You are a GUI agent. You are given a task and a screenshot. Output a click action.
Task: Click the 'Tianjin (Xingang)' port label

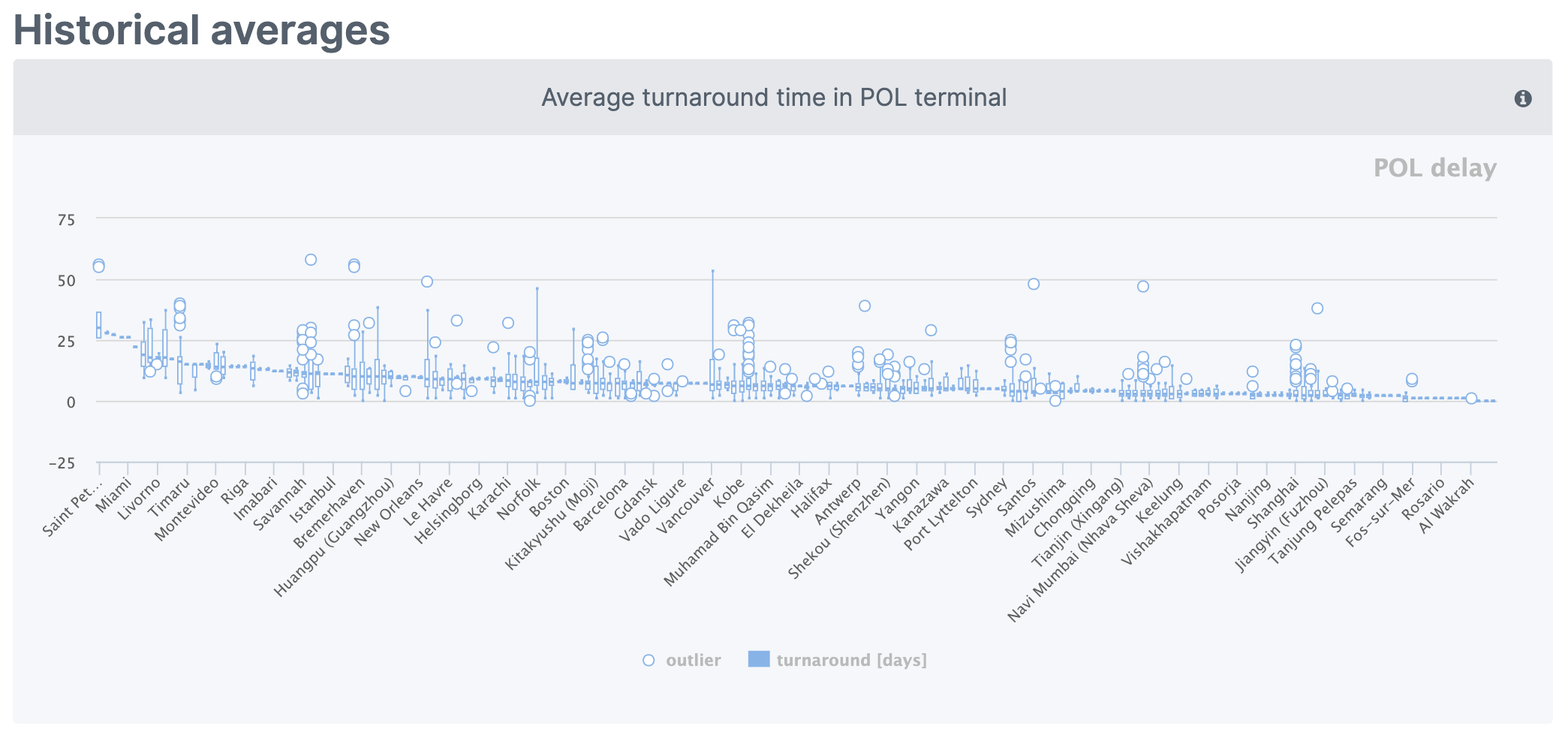click(1079, 523)
